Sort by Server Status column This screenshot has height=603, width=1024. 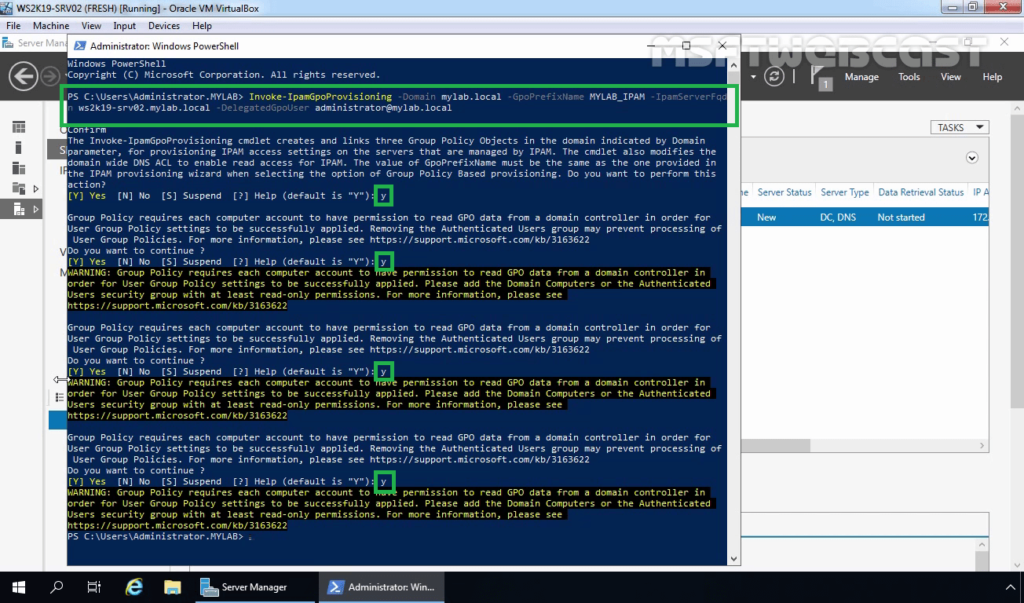pos(784,192)
